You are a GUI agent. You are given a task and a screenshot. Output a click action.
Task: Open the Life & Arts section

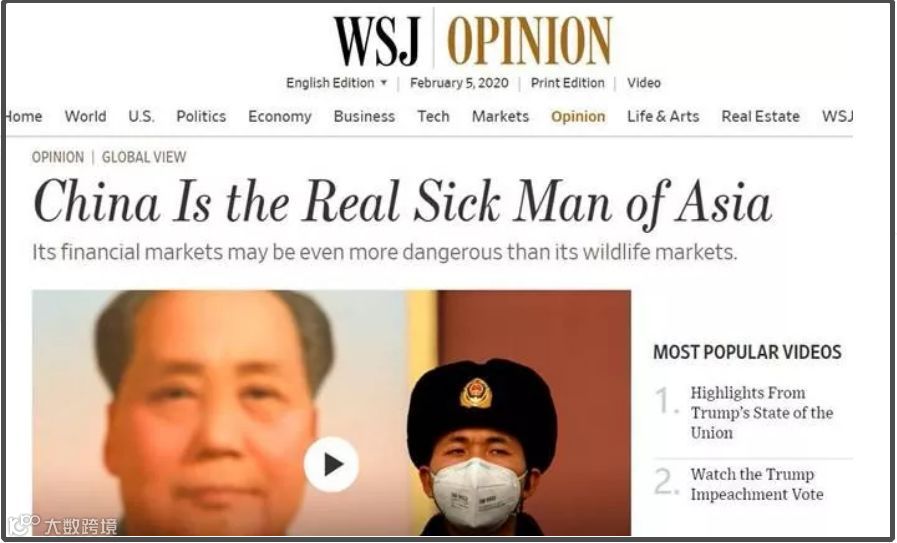663,116
